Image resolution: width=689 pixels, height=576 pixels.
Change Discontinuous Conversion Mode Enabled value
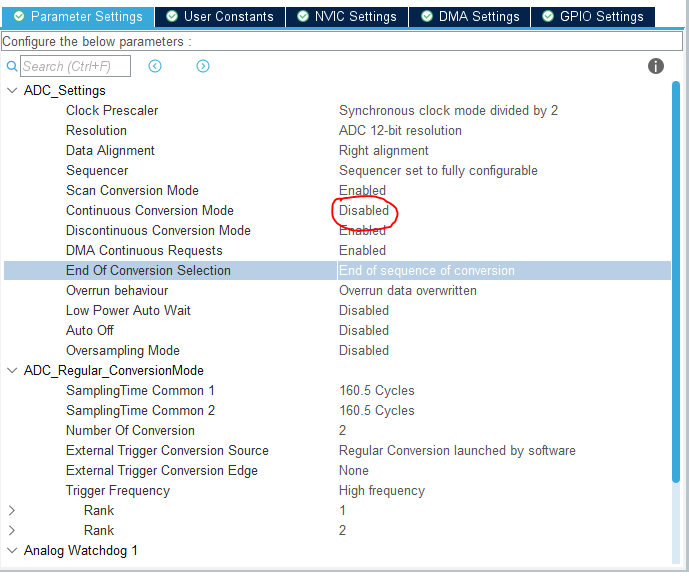pyautogui.click(x=363, y=231)
